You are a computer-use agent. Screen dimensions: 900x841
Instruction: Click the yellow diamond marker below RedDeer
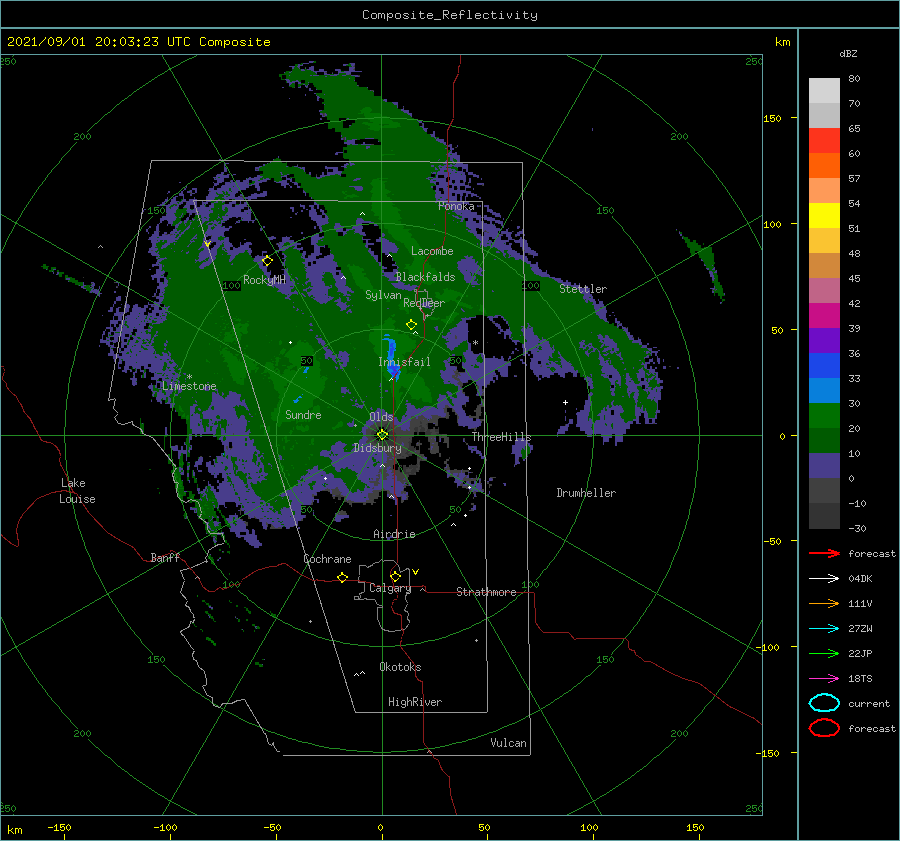(411, 325)
